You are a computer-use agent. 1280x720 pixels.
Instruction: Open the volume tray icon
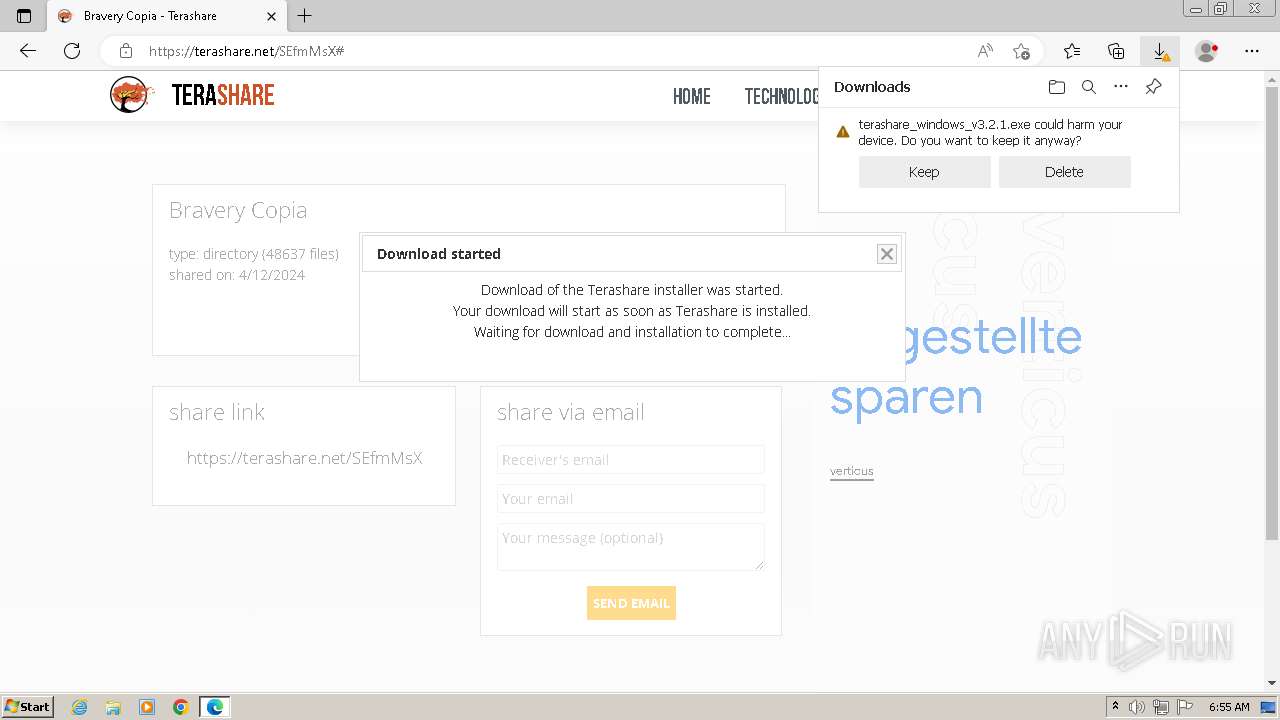(1137, 707)
